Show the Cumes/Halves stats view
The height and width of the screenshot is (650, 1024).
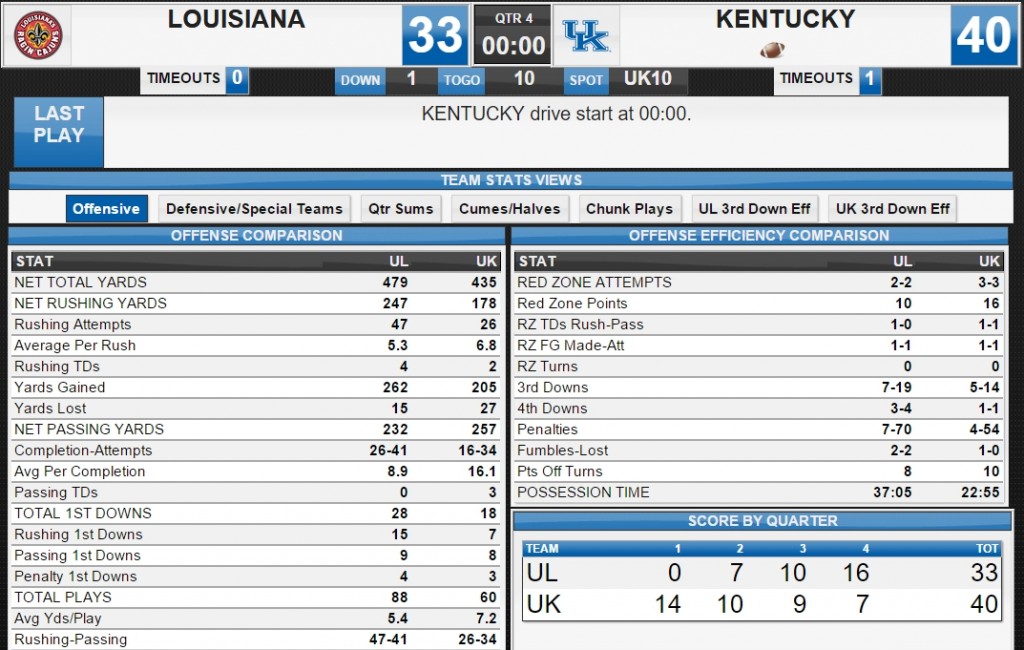[509, 209]
